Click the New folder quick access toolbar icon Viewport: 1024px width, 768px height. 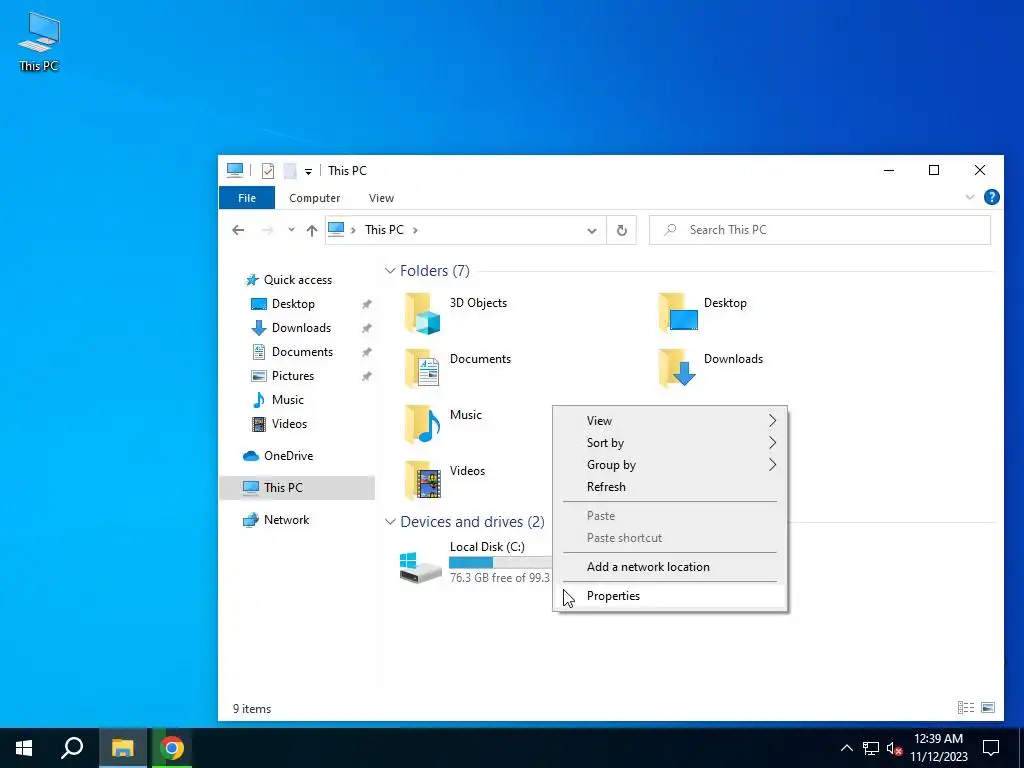290,170
